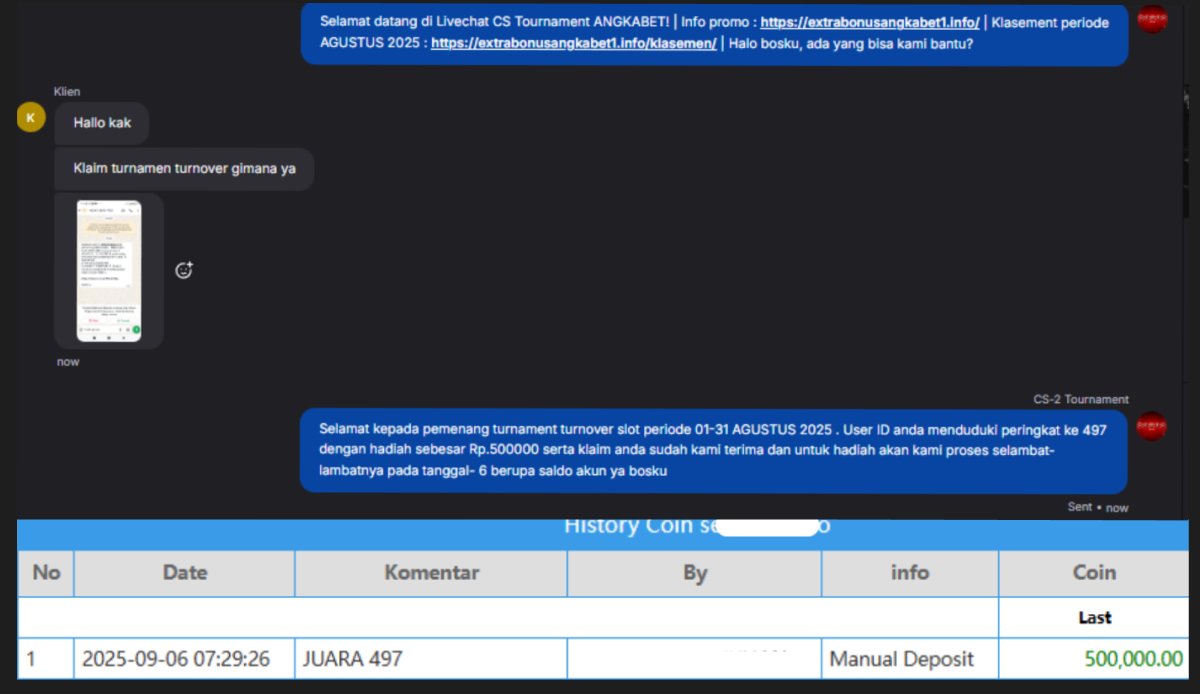Click the client's yellow K avatar
The image size is (1200, 694).
31,118
